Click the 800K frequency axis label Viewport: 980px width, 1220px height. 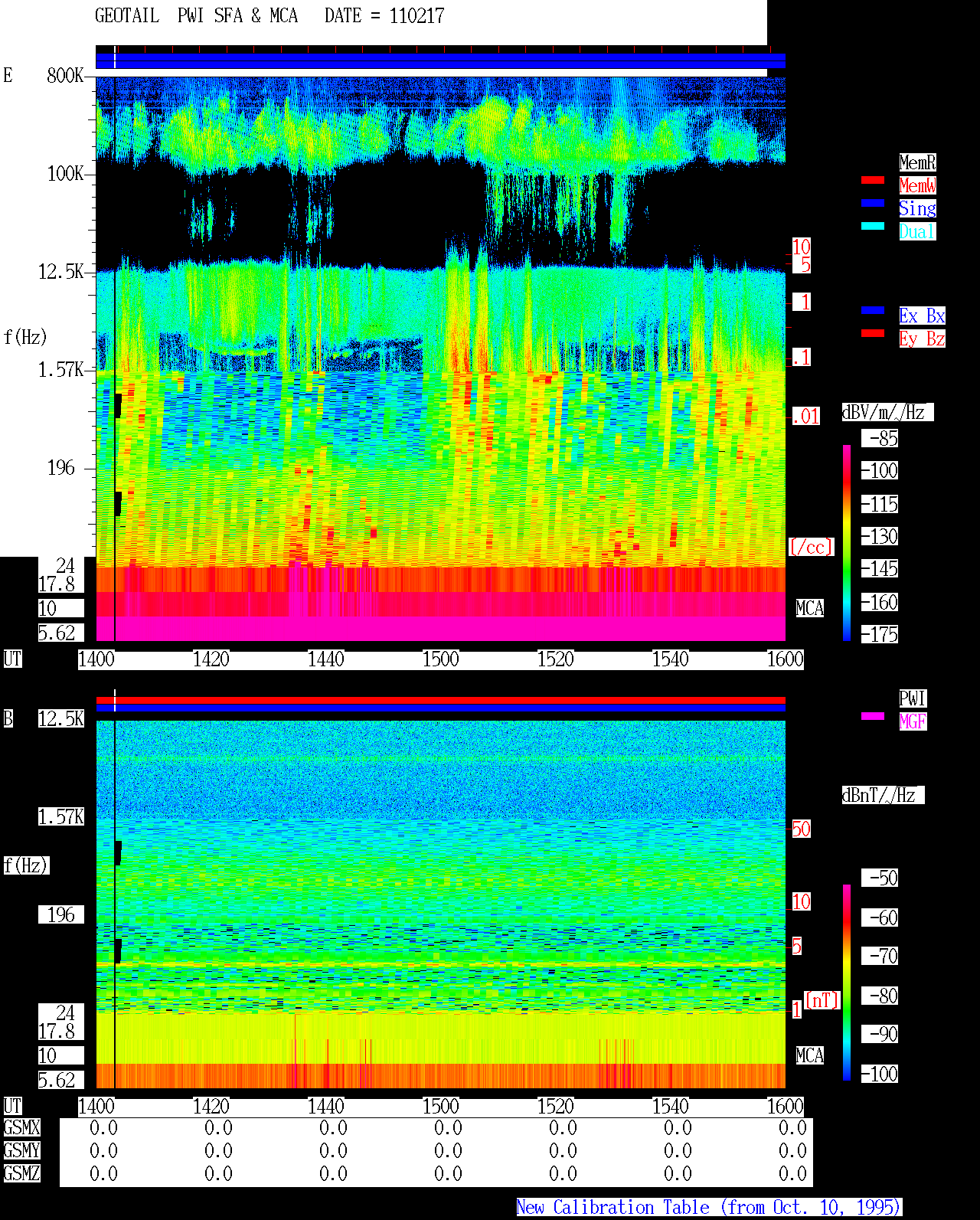(65, 75)
